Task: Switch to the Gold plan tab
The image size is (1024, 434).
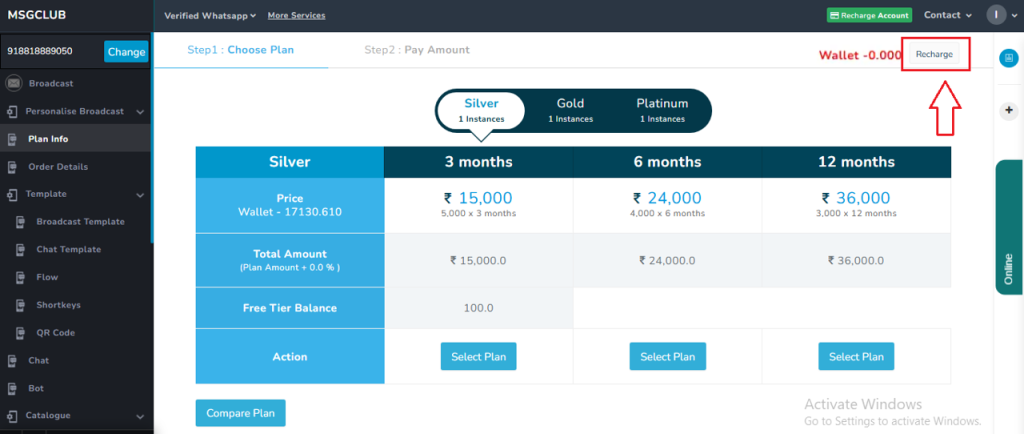Action: tap(570, 110)
